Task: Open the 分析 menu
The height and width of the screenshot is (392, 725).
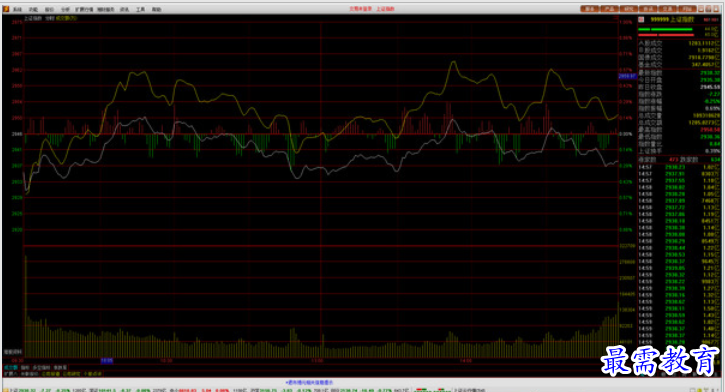Action: [65, 9]
